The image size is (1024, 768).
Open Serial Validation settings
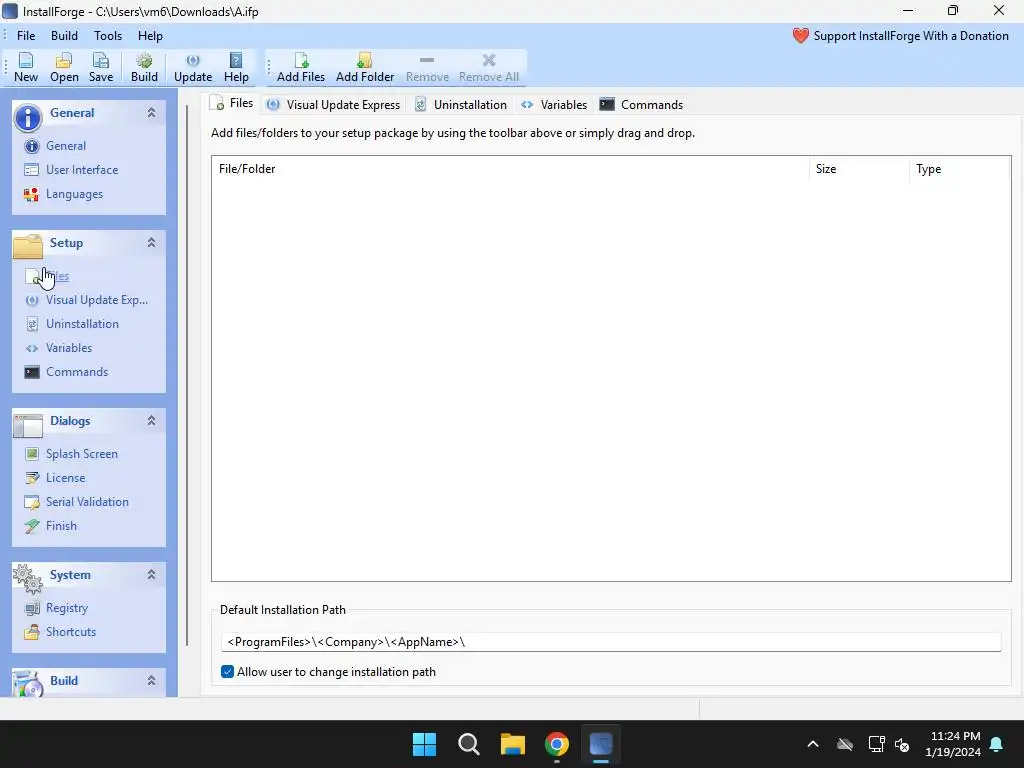tap(87, 502)
